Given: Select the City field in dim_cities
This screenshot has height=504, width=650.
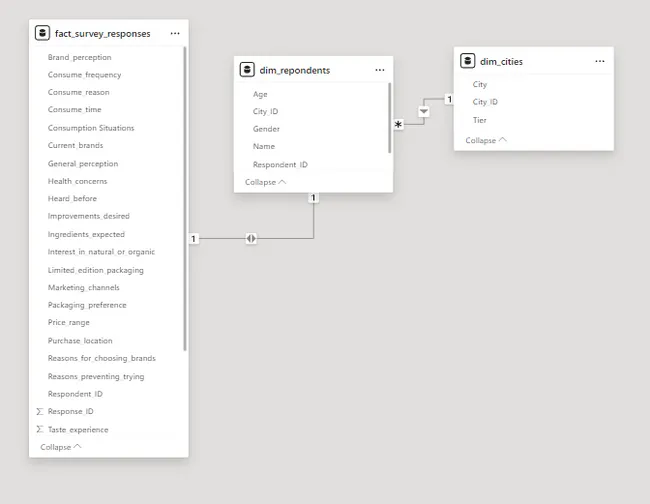Looking at the screenshot, I should click(x=480, y=84).
